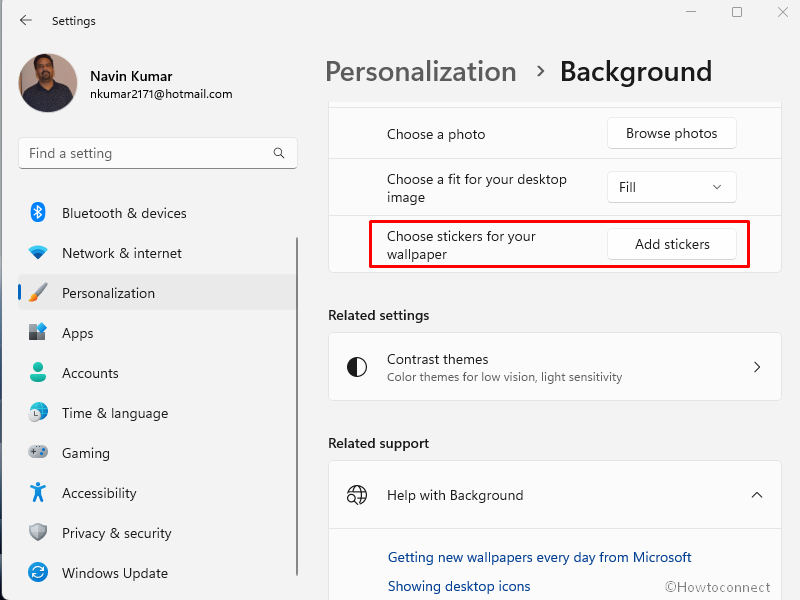Click Personalization in the breadcrumb
This screenshot has width=800, height=600.
coord(420,71)
